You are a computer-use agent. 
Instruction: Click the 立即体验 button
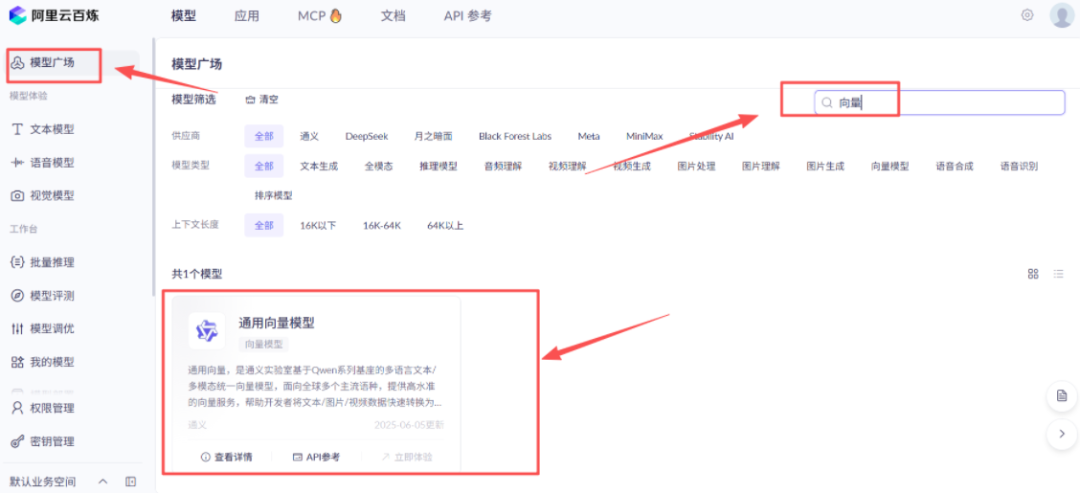click(x=406, y=457)
